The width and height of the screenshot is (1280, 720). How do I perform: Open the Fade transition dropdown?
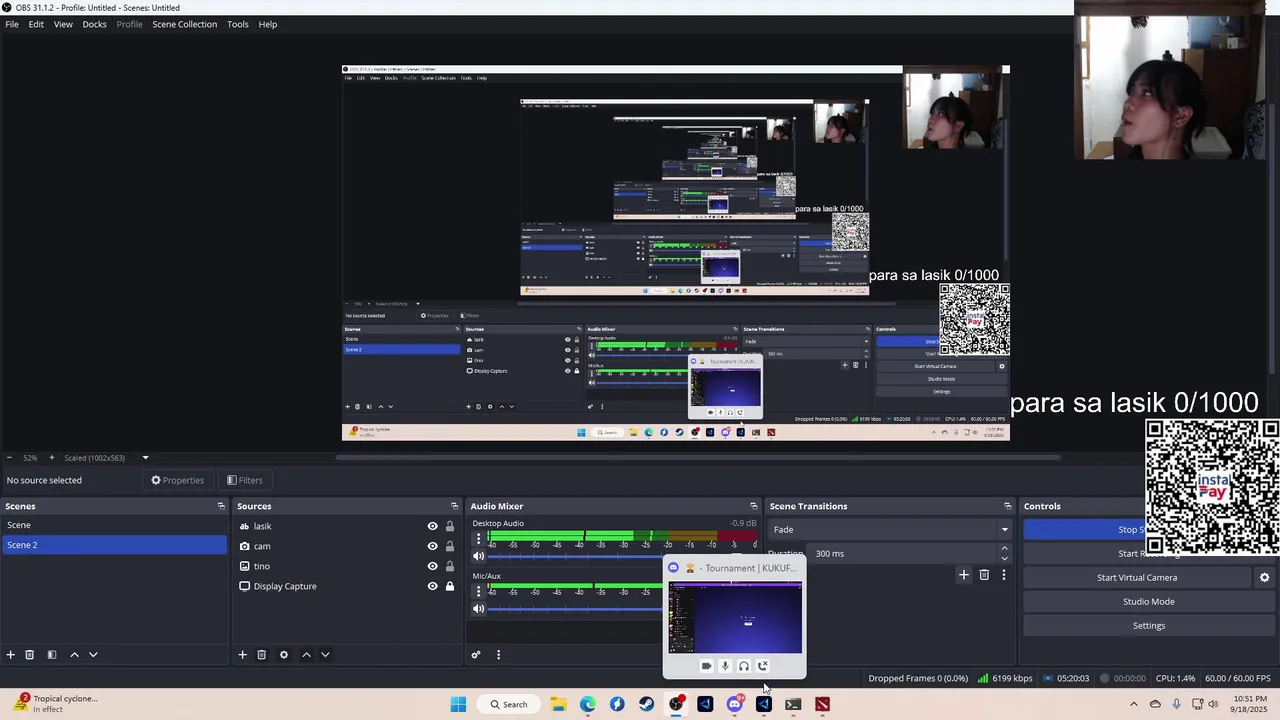point(890,530)
